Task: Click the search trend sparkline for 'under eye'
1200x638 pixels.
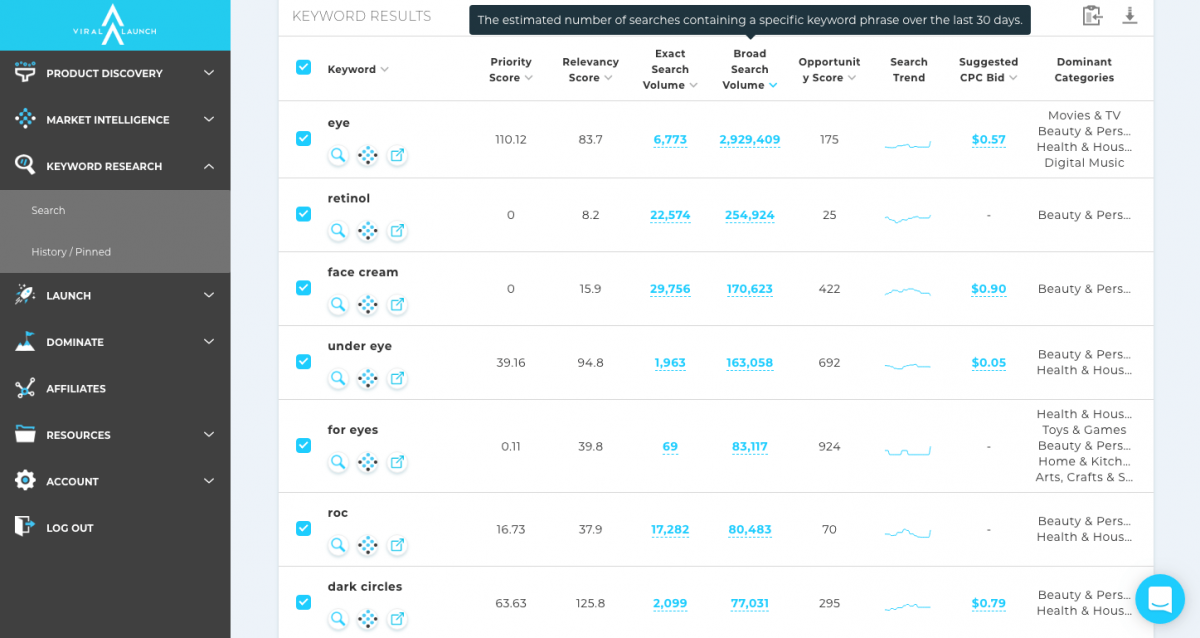Action: (908, 363)
